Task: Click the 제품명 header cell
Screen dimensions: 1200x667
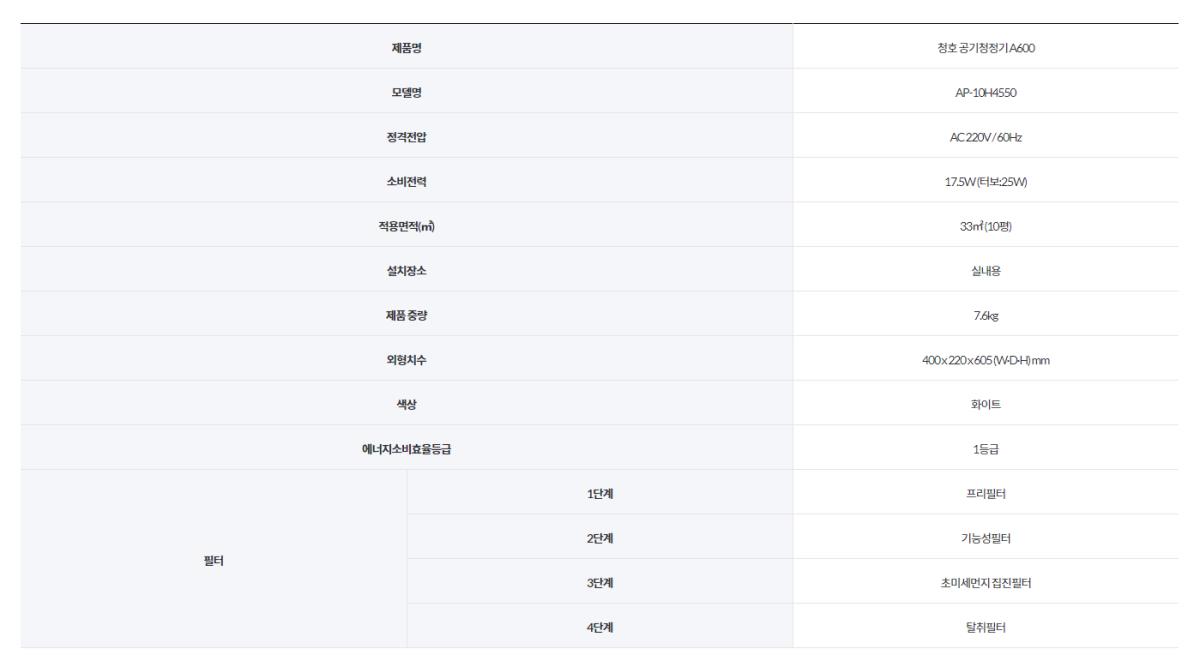Action: pos(406,47)
